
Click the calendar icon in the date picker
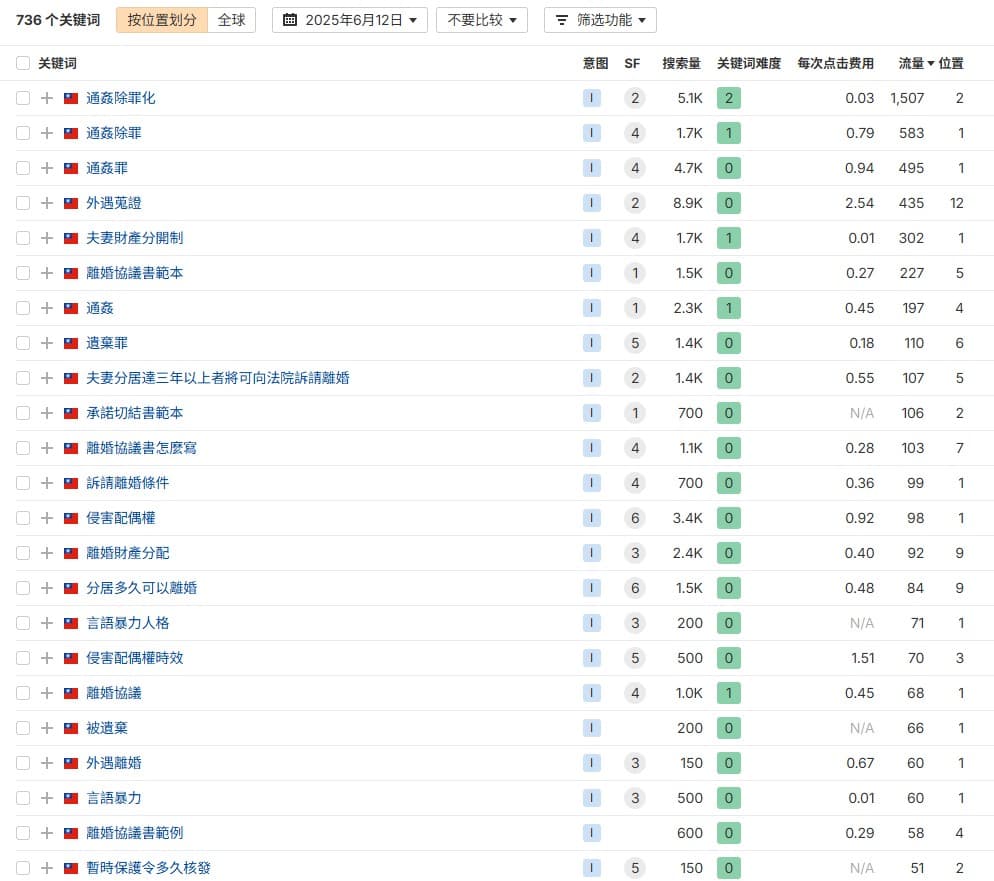click(x=290, y=20)
